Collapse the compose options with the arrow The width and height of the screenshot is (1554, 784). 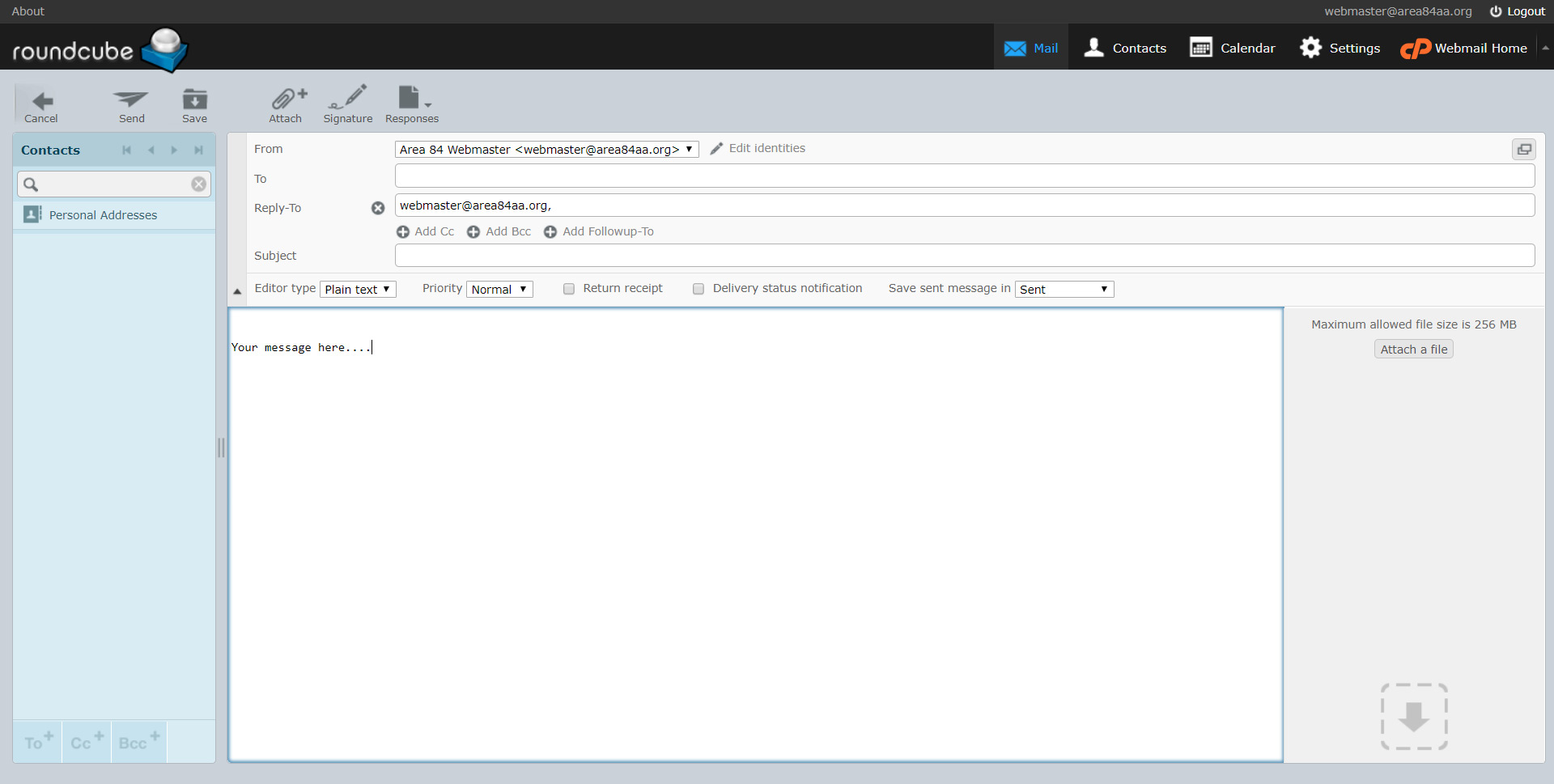(237, 291)
